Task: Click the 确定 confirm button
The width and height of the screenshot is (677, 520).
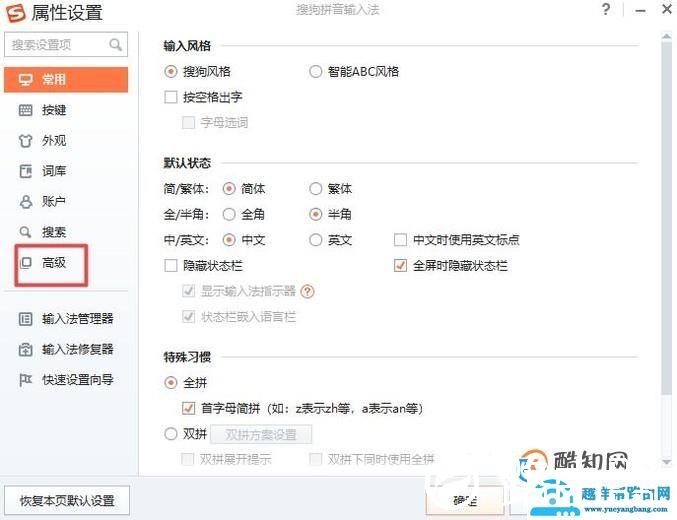Action: coord(465,500)
